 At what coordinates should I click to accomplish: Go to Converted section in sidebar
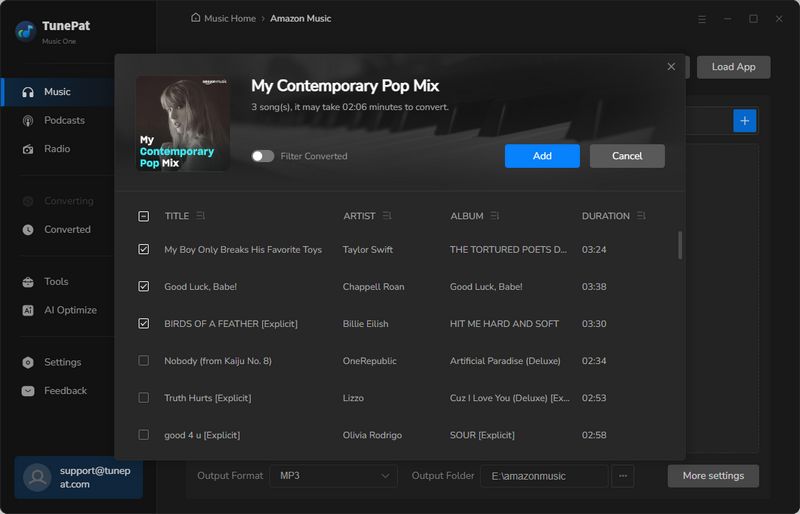click(x=67, y=229)
